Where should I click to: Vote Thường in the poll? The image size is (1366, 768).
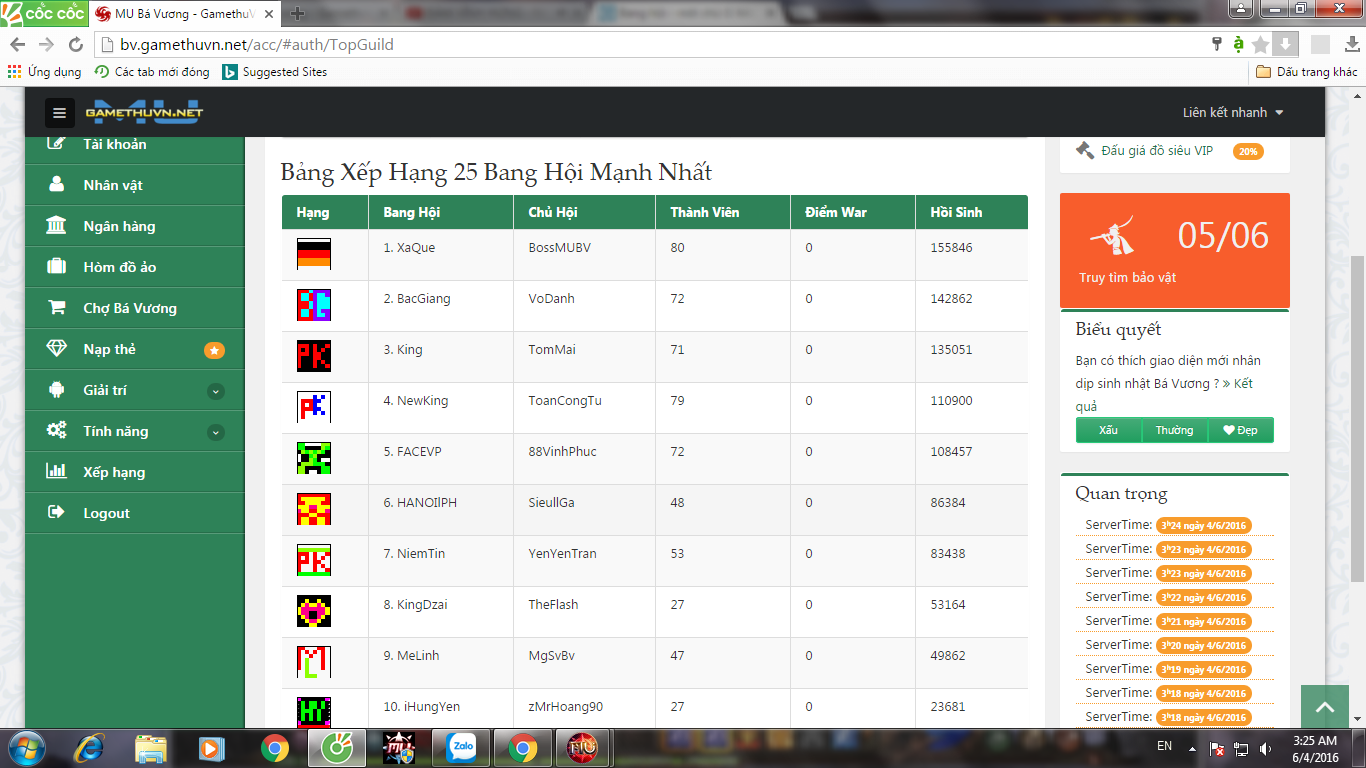pyautogui.click(x=1174, y=430)
